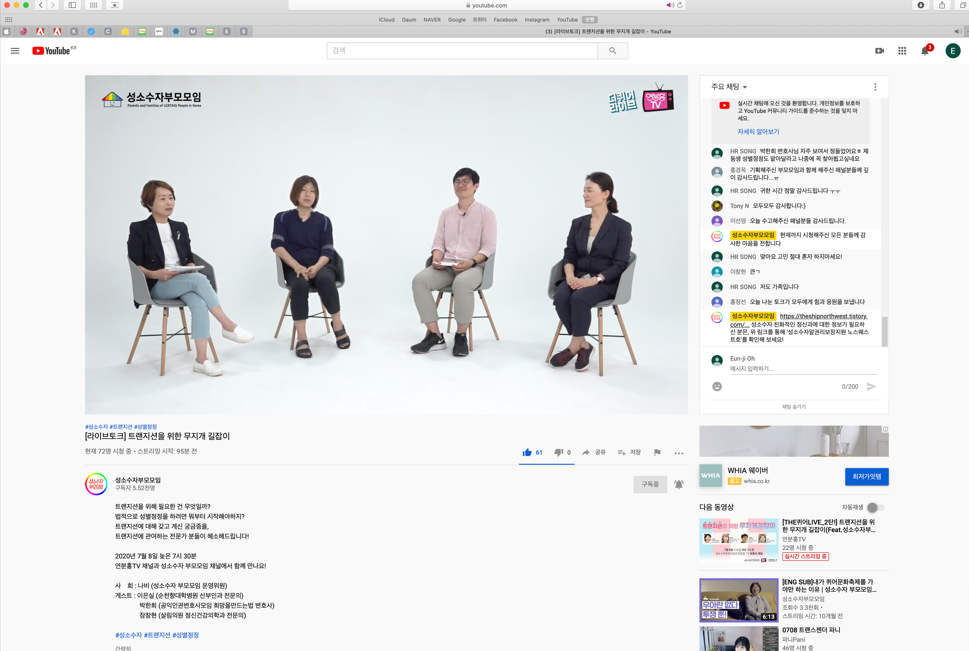This screenshot has height=651, width=969.
Task: Click the chat panel scrollbar
Action: click(884, 331)
